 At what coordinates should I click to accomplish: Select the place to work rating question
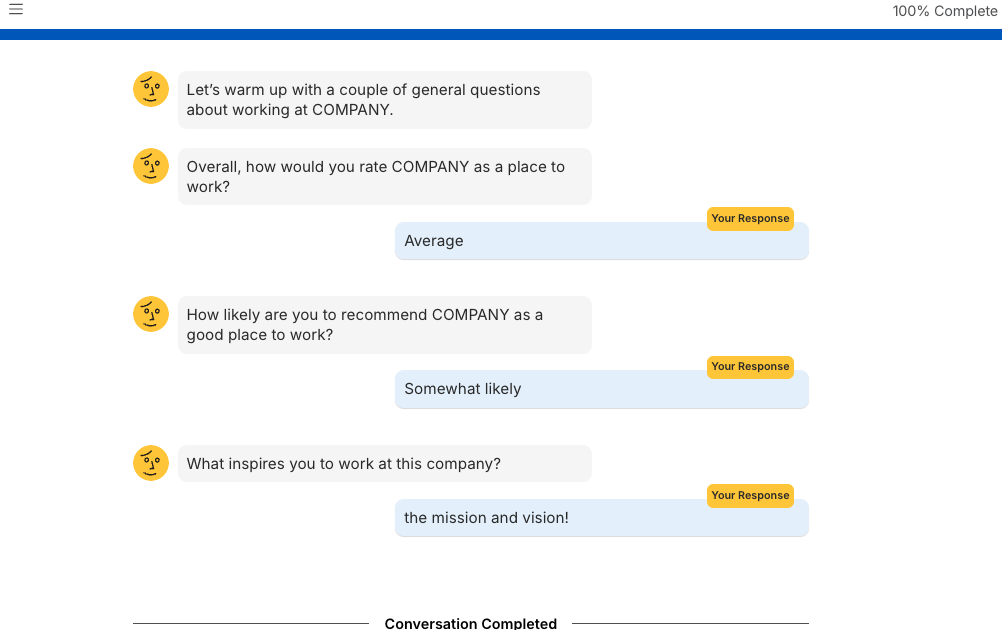pos(384,176)
